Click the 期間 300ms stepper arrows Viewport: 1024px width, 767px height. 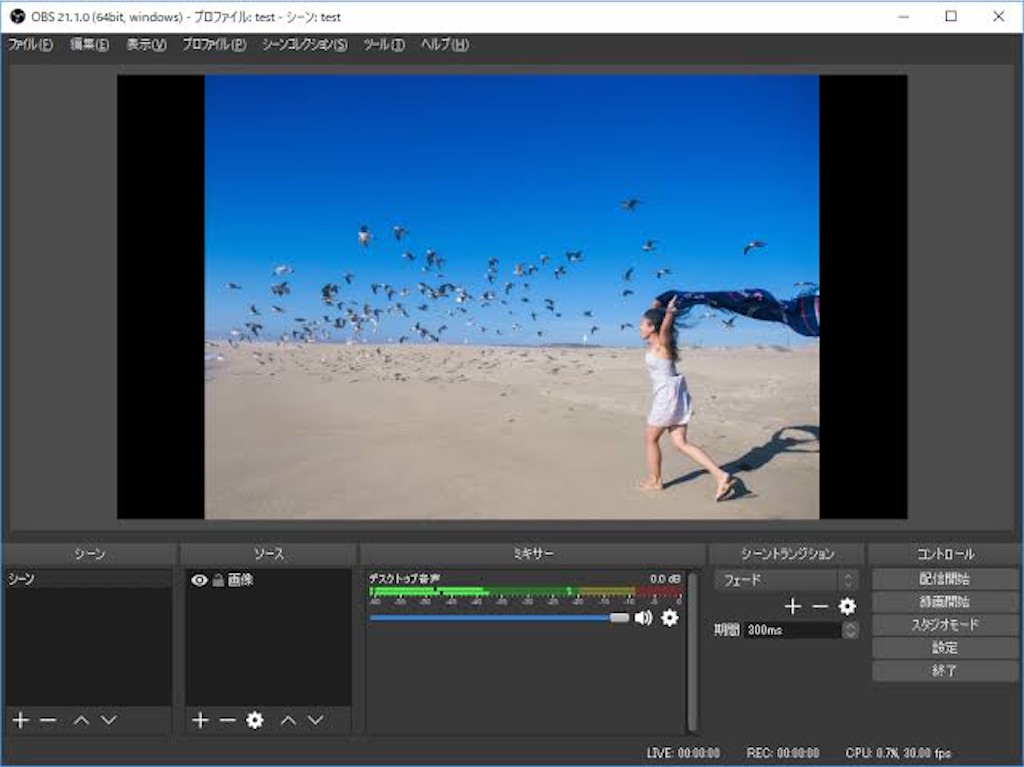point(850,630)
